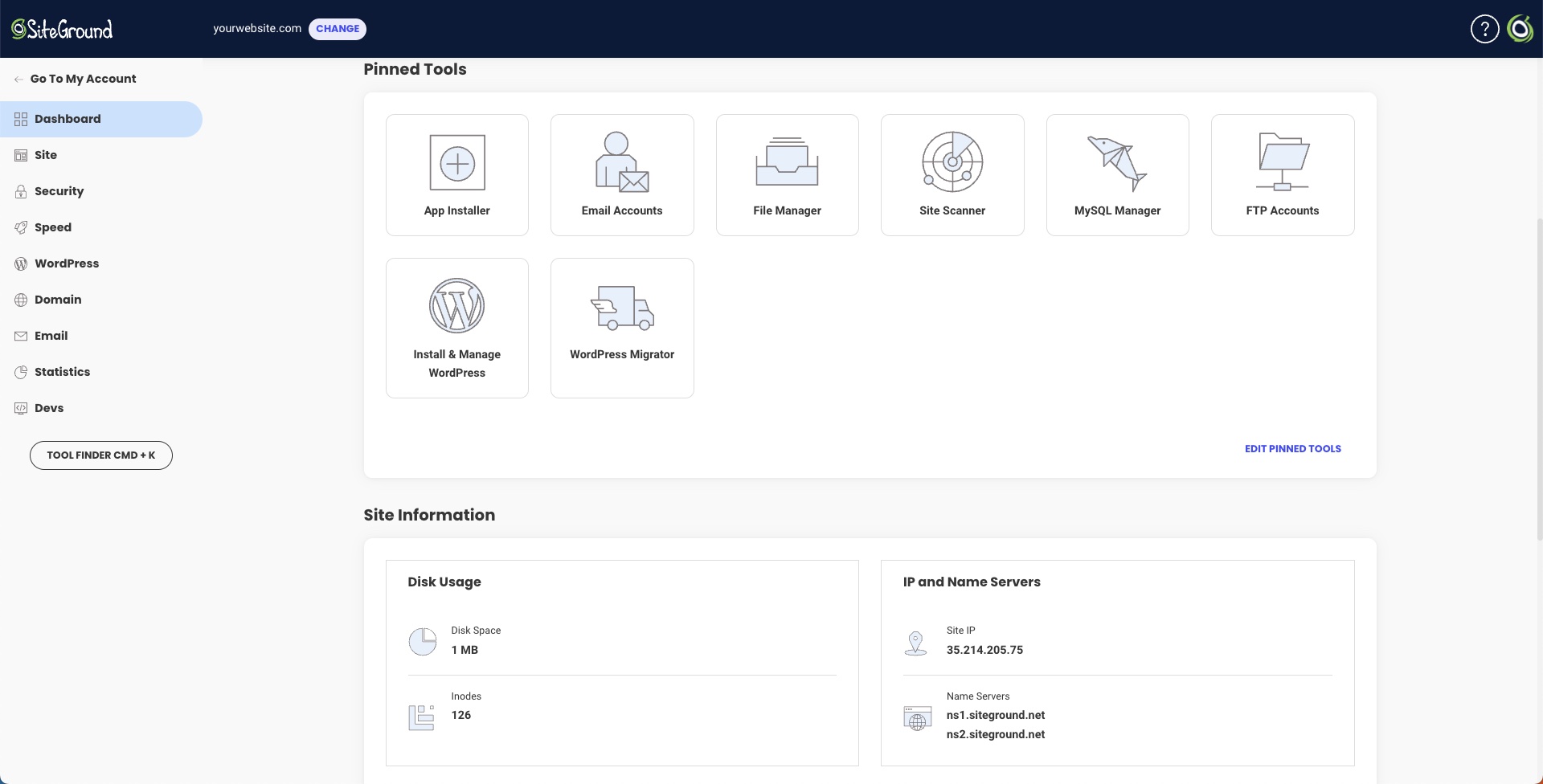Viewport: 1543px width, 784px height.
Task: Click EDIT PINNED TOOLS link
Action: pyautogui.click(x=1292, y=449)
